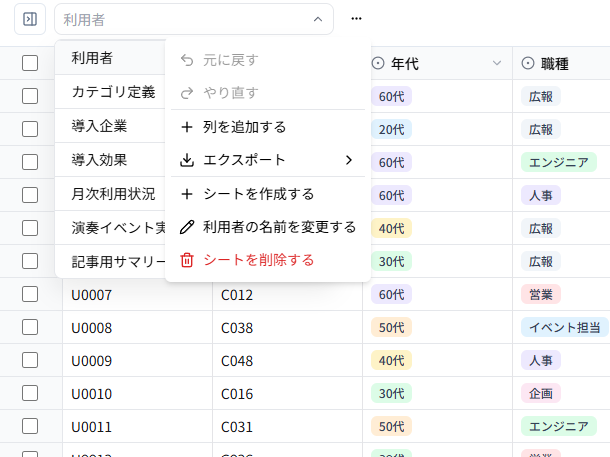
Task: Check the checkbox for row U0011
Action: tap(30, 427)
